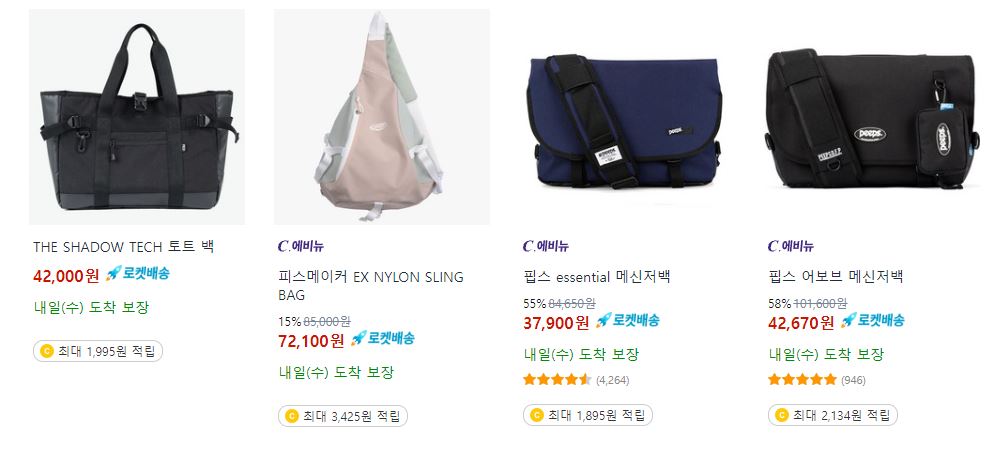Screen dimensions: 990x466
Task: Open the star rating with 4,264 reviews
Action: (x=576, y=380)
